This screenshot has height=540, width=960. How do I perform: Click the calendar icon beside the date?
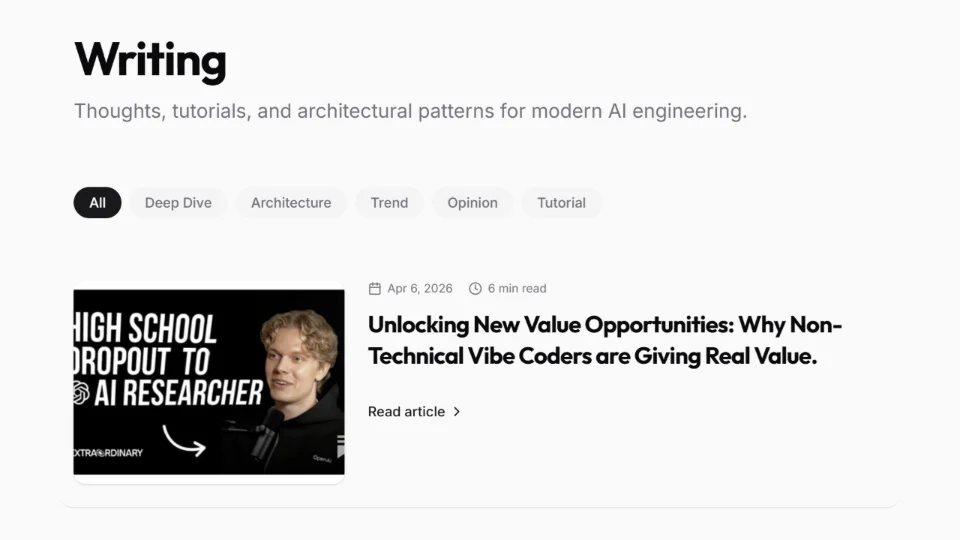tap(375, 289)
